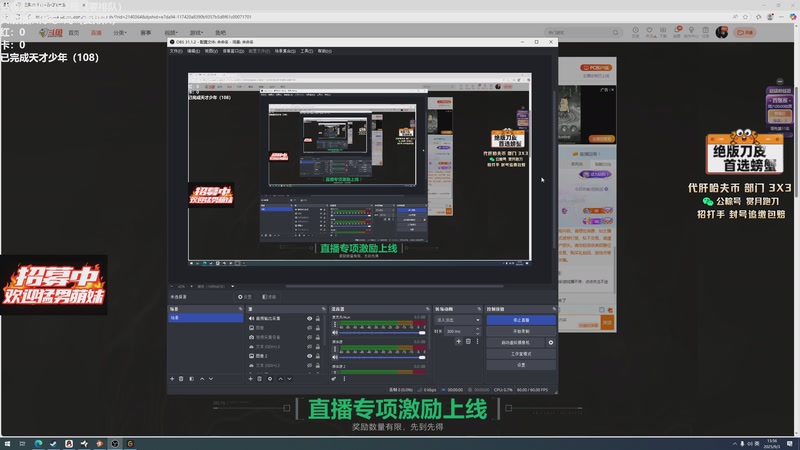The image size is (800, 450).
Task: Toggle visibility of first 图像 source
Action: tap(309, 328)
